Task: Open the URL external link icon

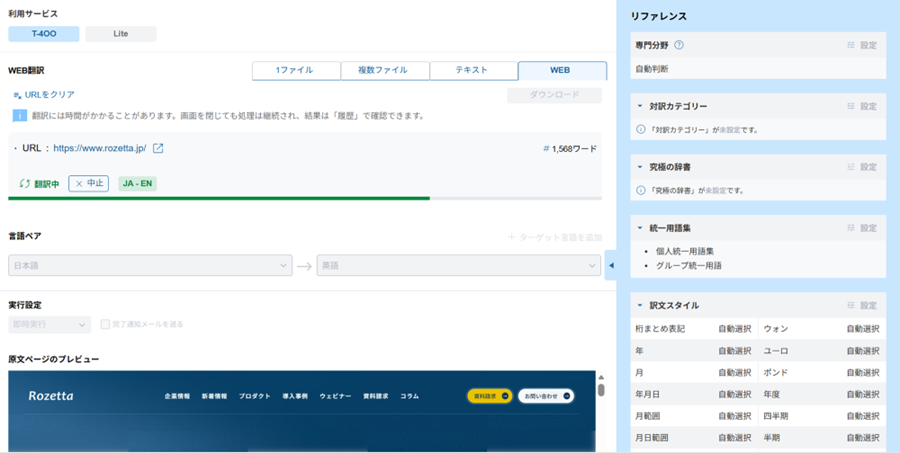Action: click(x=158, y=148)
